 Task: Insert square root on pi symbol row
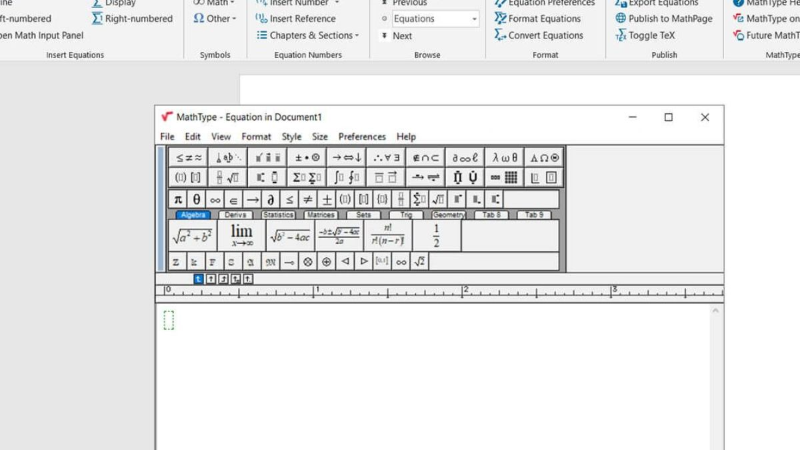tap(438, 199)
